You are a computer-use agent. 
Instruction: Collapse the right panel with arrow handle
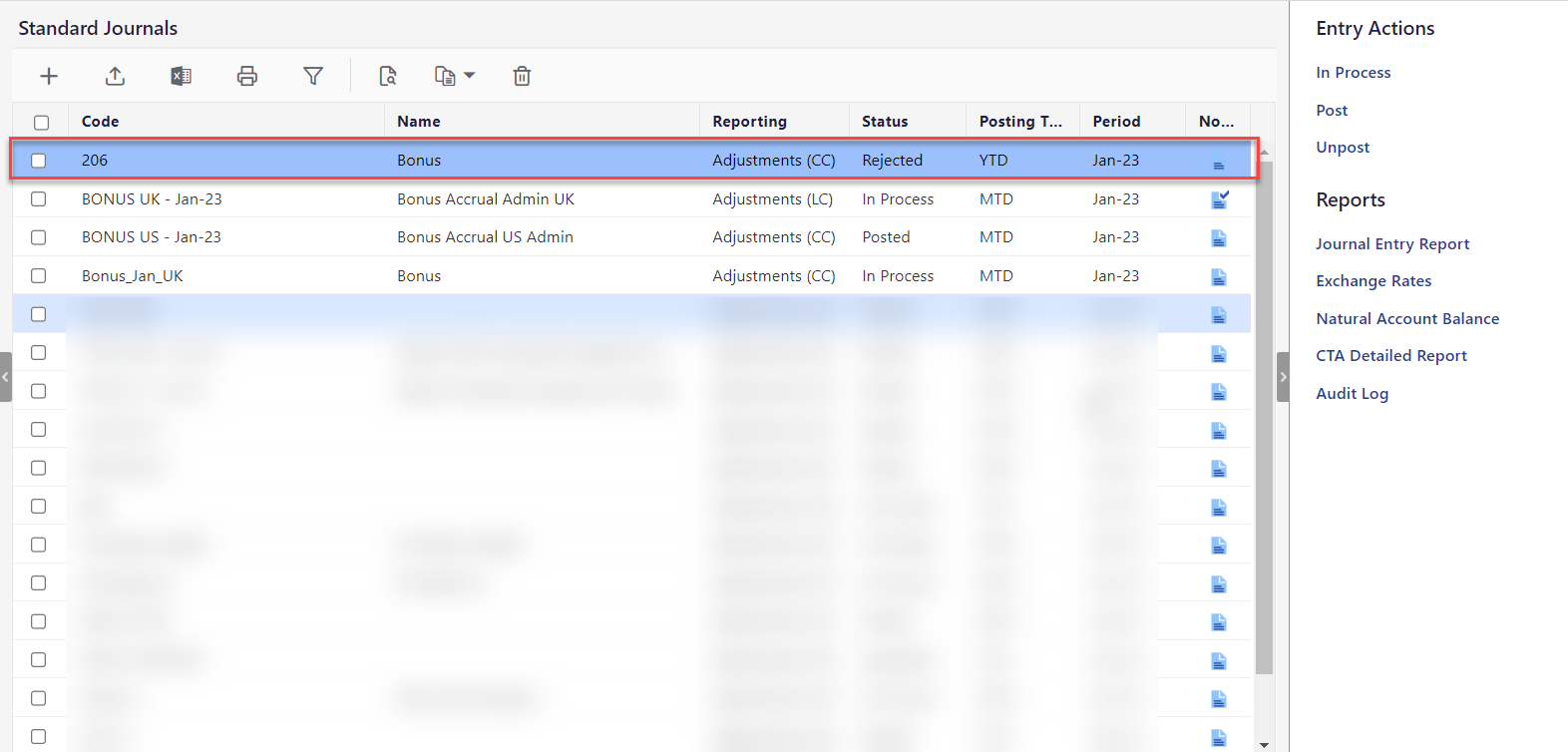click(x=1283, y=377)
